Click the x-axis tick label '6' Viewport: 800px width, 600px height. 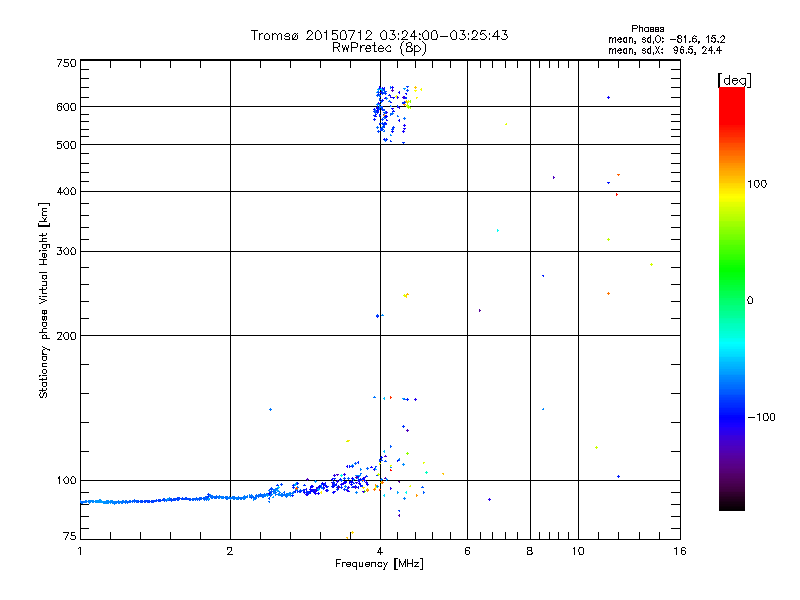point(467,551)
